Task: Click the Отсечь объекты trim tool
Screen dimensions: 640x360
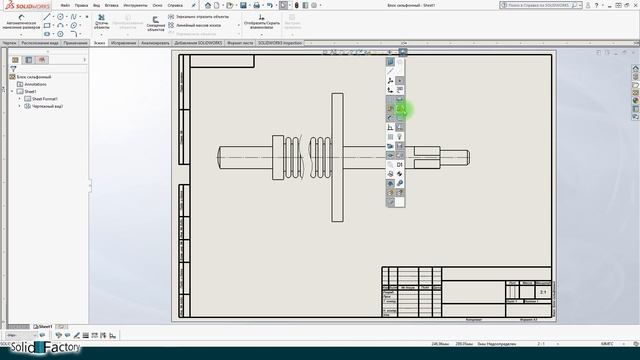Action: pos(101,21)
